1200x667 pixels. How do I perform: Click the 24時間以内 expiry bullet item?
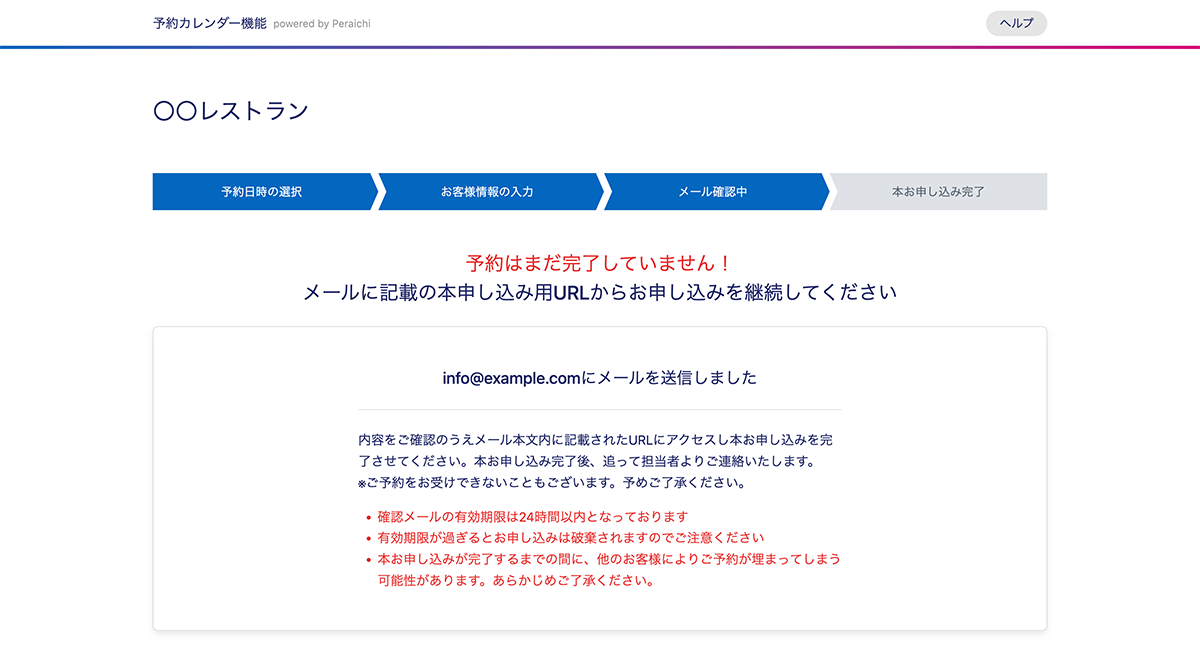click(533, 517)
